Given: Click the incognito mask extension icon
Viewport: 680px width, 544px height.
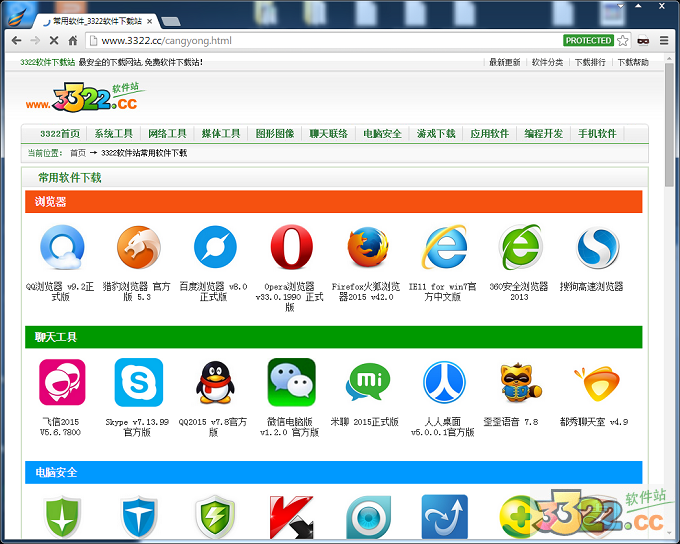Looking at the screenshot, I should point(643,41).
